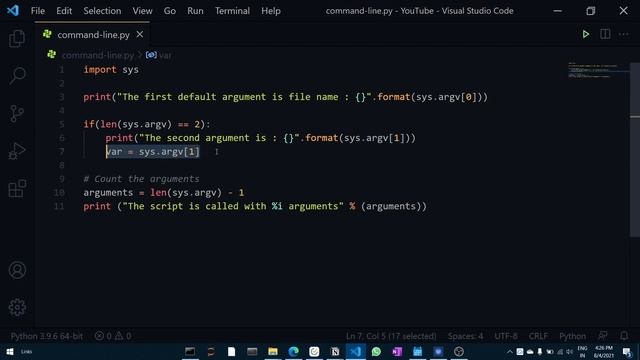Click line number 10 in gutter
640x360 pixels.
[59, 193]
